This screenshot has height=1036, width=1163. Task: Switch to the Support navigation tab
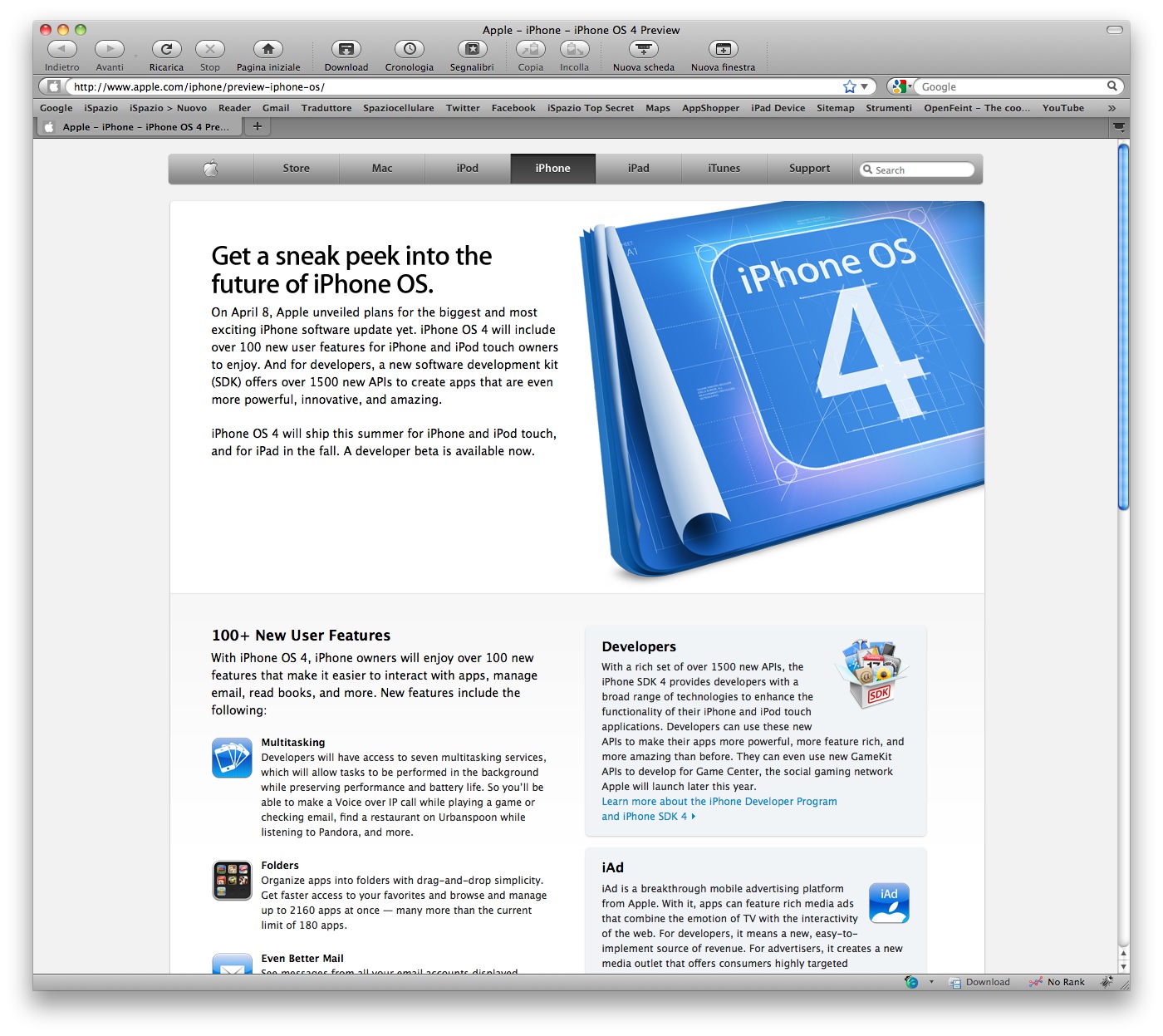click(x=809, y=169)
